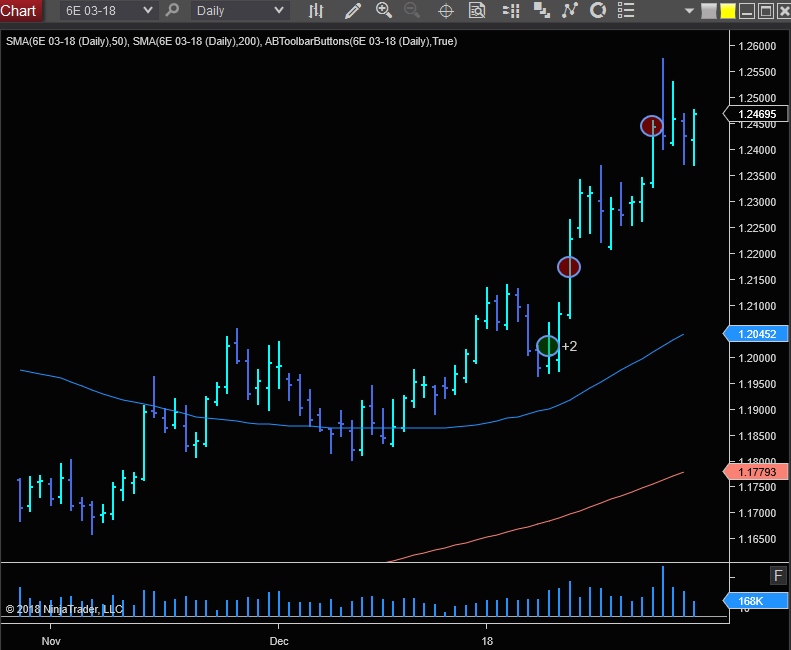Screen dimensions: 791x650
Task: Click the Dec label on time axis
Action: point(279,641)
